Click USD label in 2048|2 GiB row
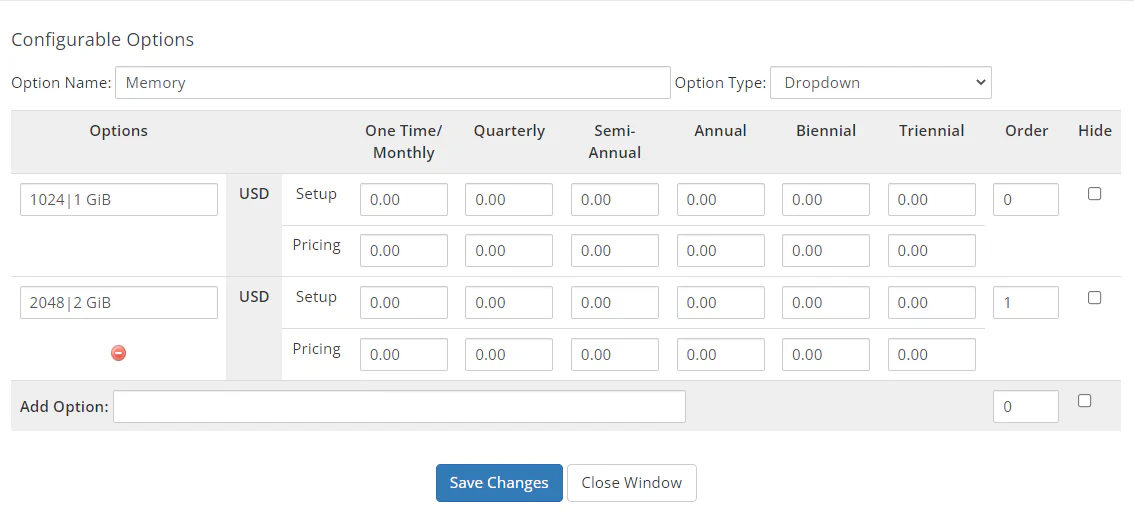Image resolution: width=1134 pixels, height=528 pixels. [x=254, y=297]
